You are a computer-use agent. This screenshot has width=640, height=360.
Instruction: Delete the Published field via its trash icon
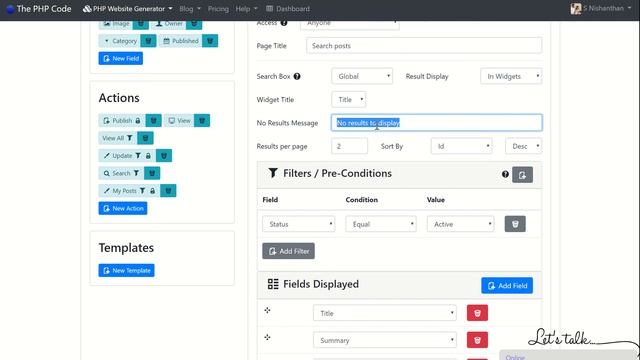click(210, 41)
